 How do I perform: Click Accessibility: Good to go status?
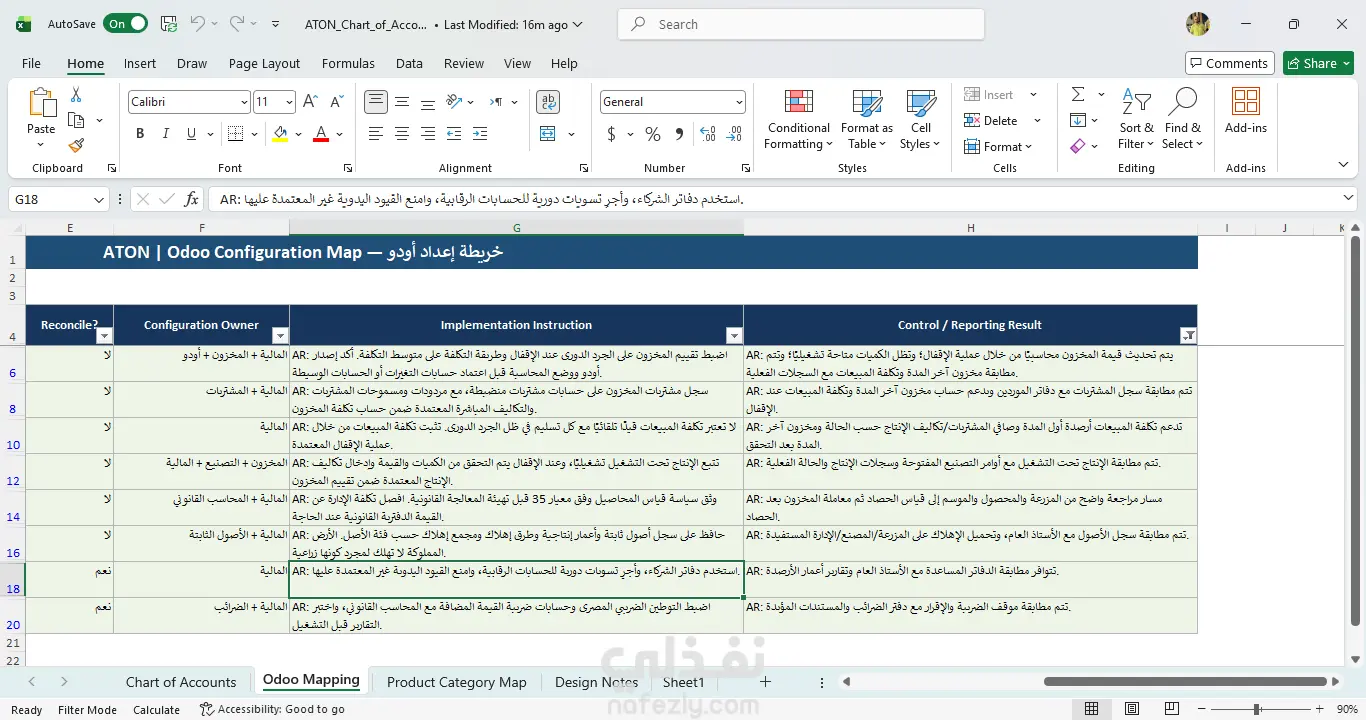pyautogui.click(x=272, y=709)
